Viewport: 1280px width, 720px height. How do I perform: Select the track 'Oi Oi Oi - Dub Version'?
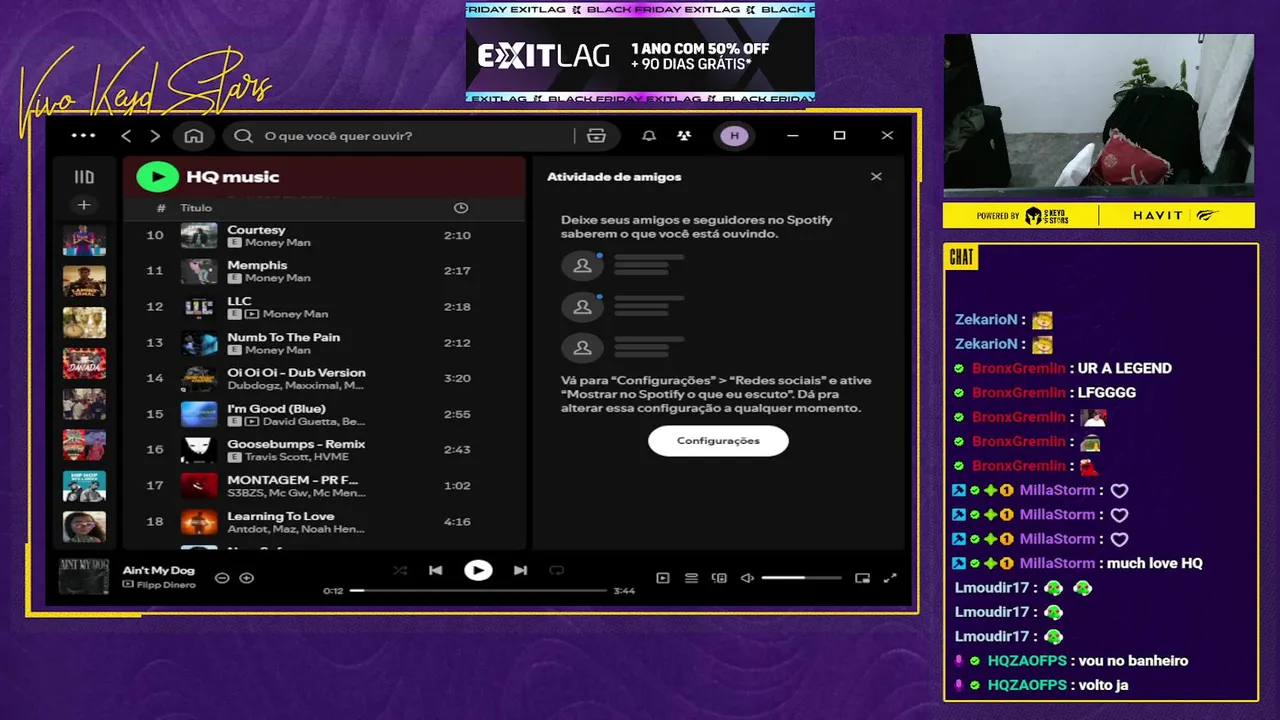coord(323,378)
